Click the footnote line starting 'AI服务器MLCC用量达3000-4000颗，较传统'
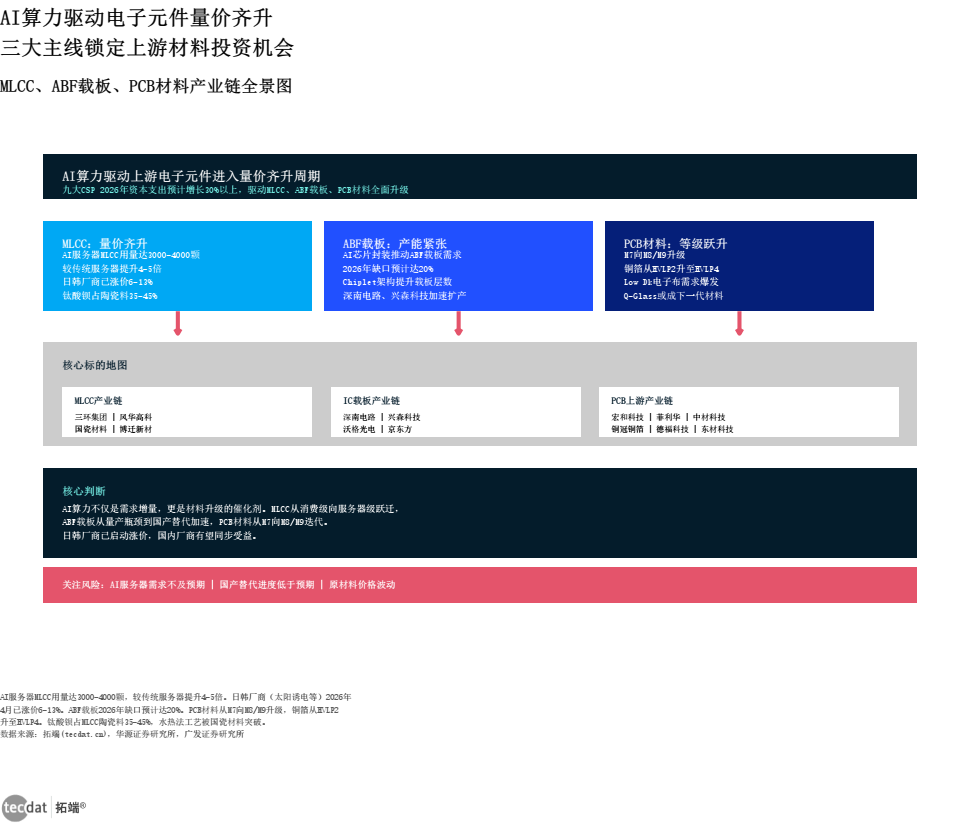 tap(176, 697)
